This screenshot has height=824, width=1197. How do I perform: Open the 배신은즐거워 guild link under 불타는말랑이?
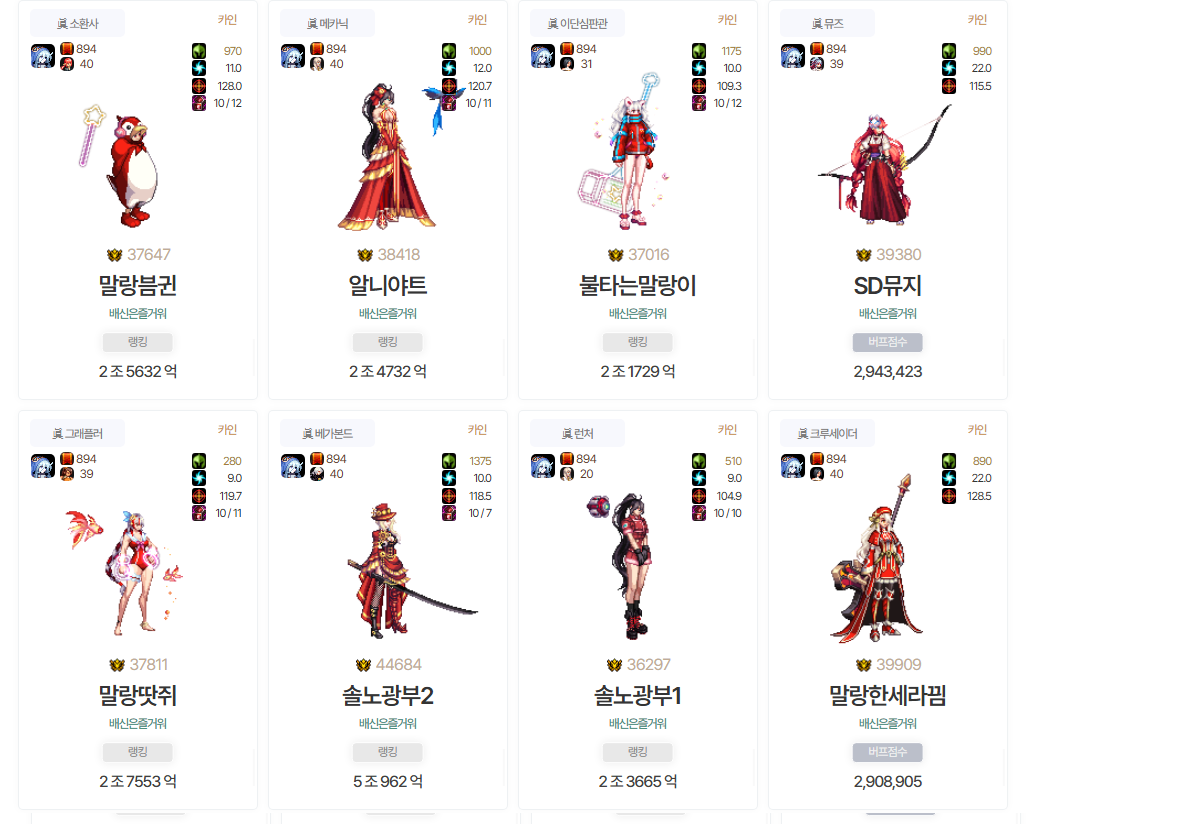(638, 314)
